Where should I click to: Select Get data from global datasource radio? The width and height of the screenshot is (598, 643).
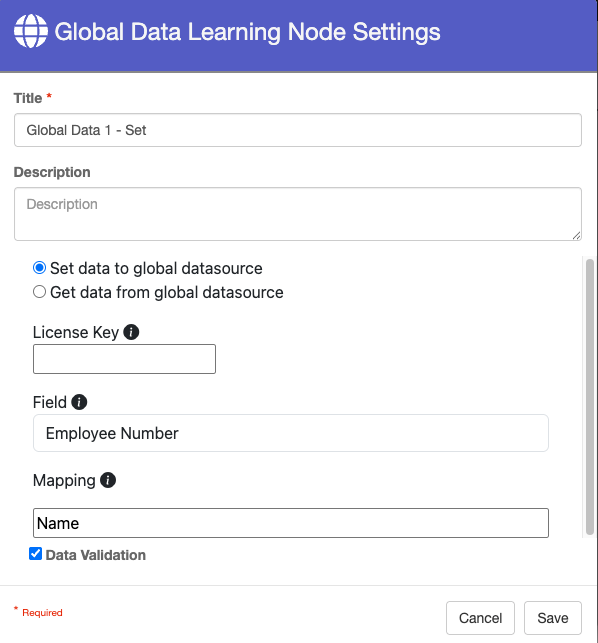pos(39,292)
